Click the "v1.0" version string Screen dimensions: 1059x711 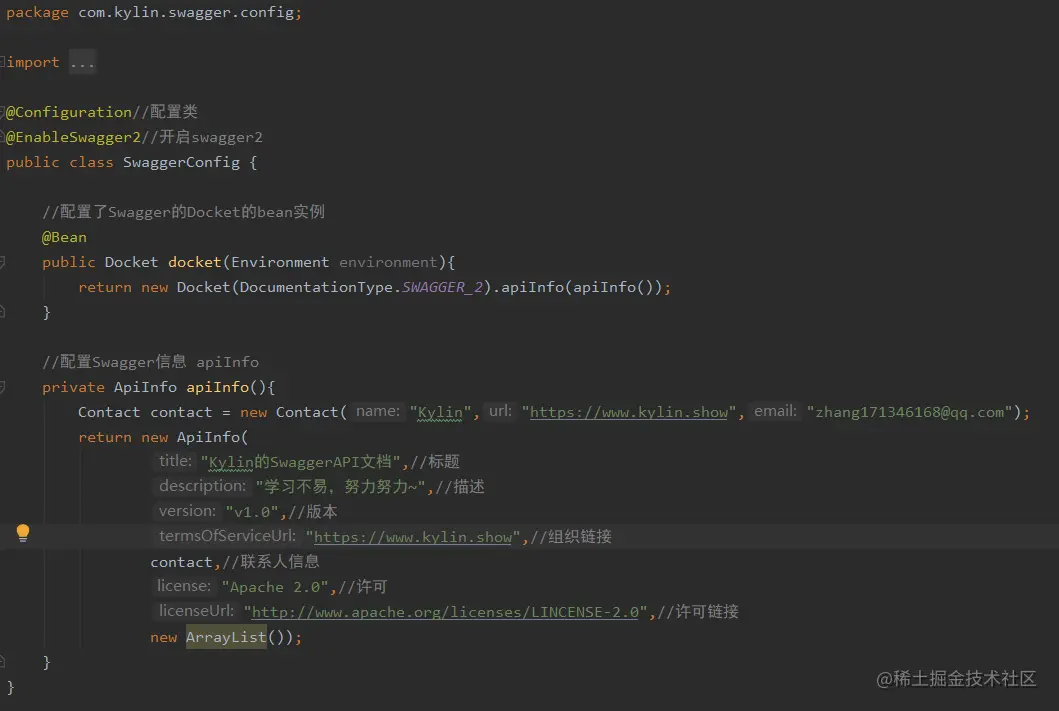click(252, 512)
